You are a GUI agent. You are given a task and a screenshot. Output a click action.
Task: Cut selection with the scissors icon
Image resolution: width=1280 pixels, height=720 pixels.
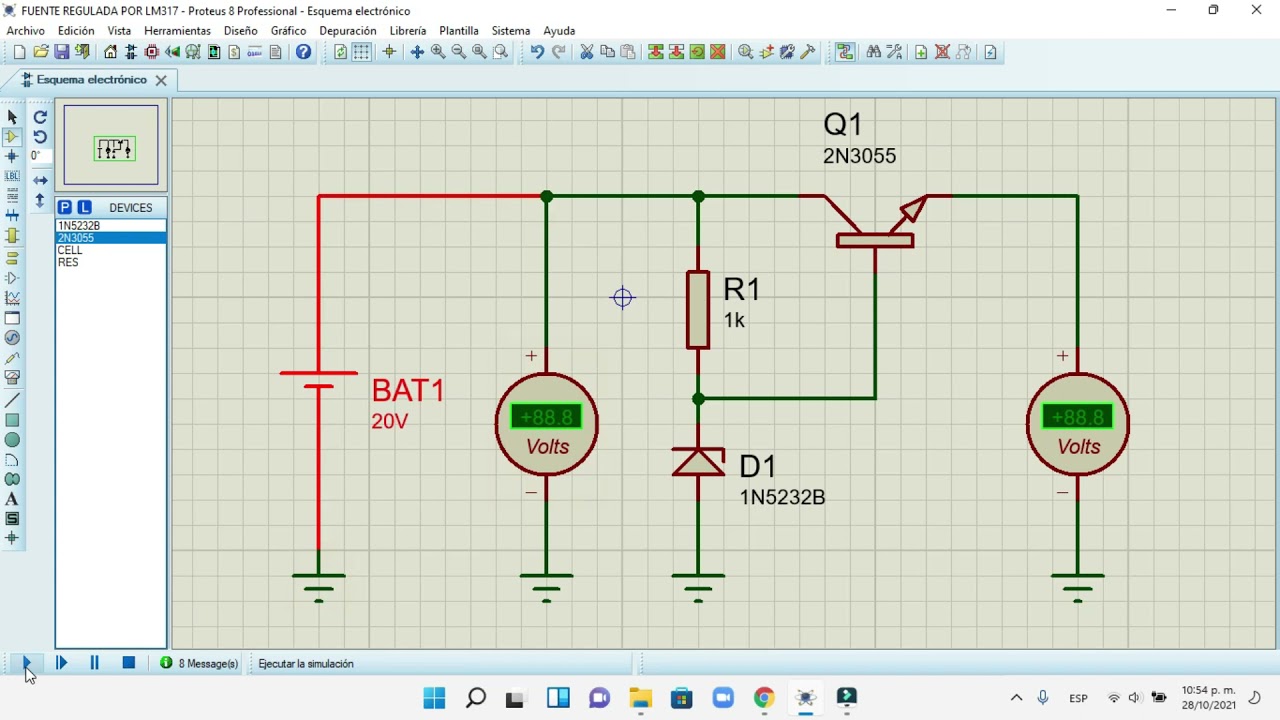pos(587,52)
